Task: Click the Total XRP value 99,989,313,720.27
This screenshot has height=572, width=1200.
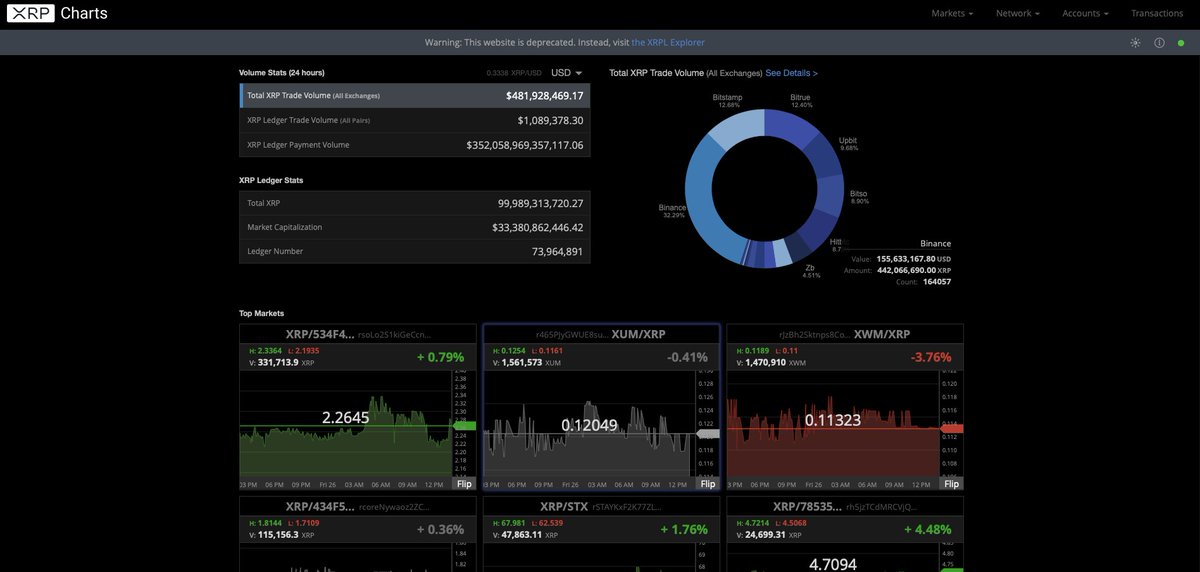Action: (x=540, y=203)
